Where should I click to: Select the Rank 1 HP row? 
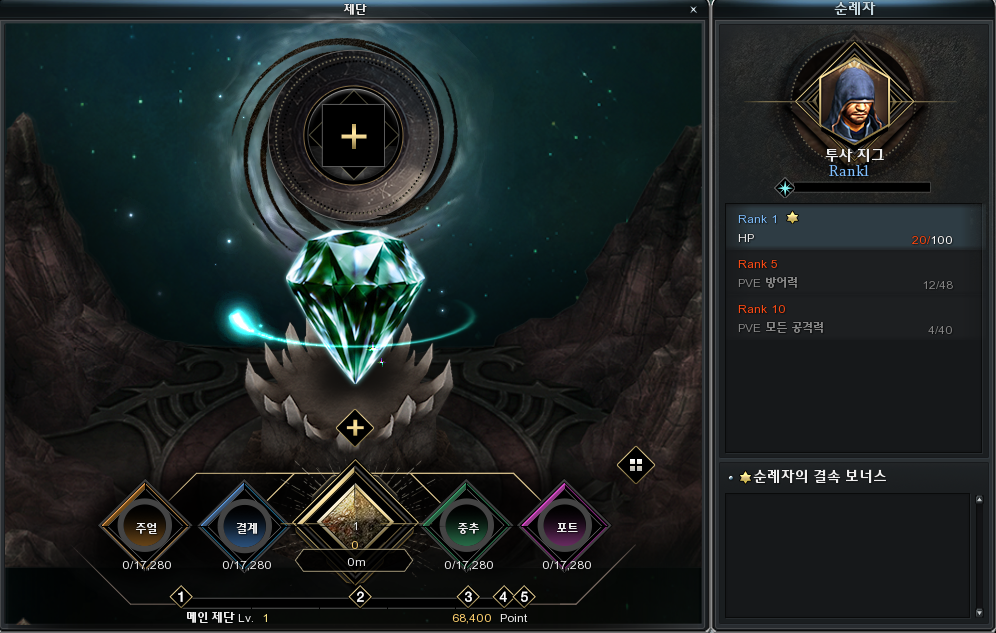coord(853,227)
